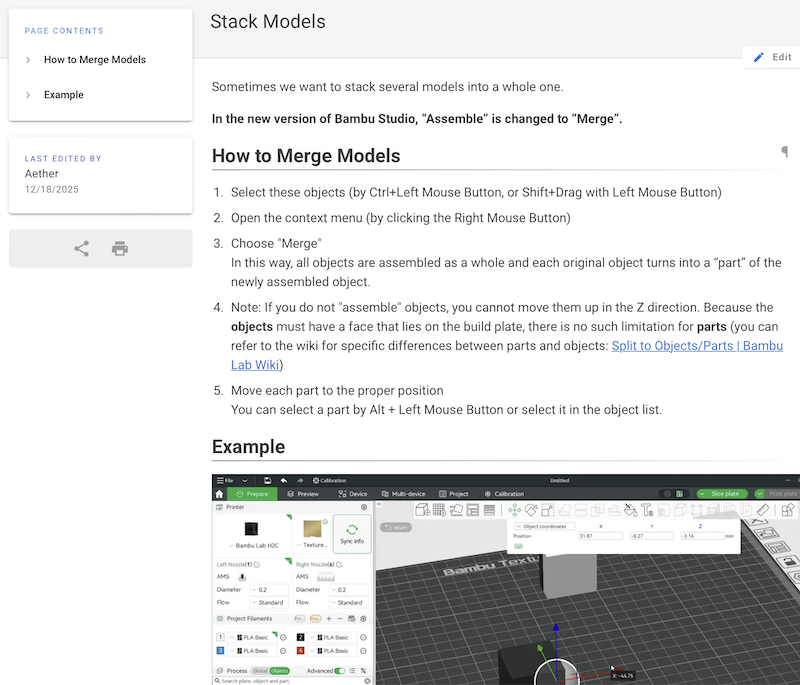Screen dimensions: 800x685
Task: Open the Printer settings gear icon
Action: (x=364, y=507)
